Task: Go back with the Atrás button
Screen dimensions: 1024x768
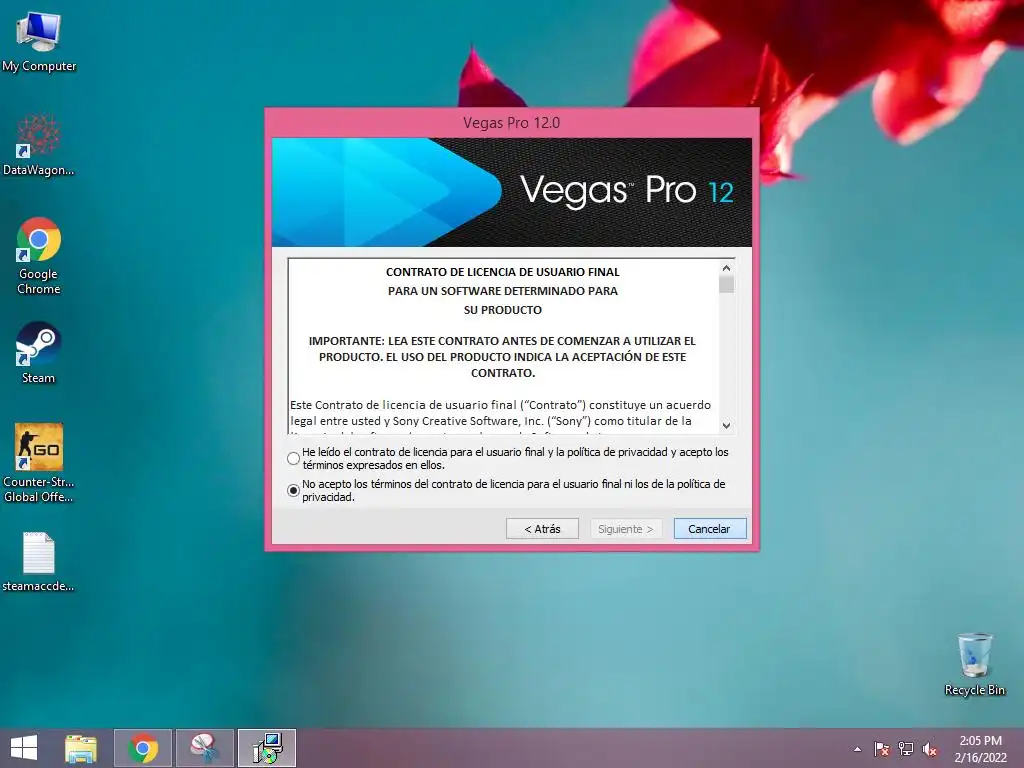Action: pyautogui.click(x=542, y=528)
